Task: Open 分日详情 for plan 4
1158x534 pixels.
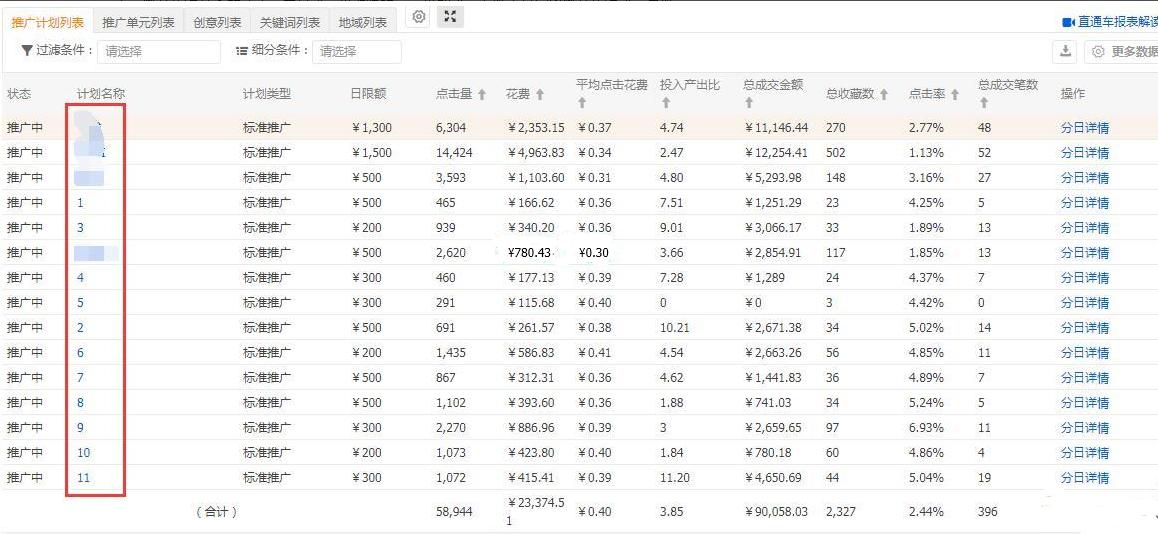Action: pyautogui.click(x=1085, y=278)
